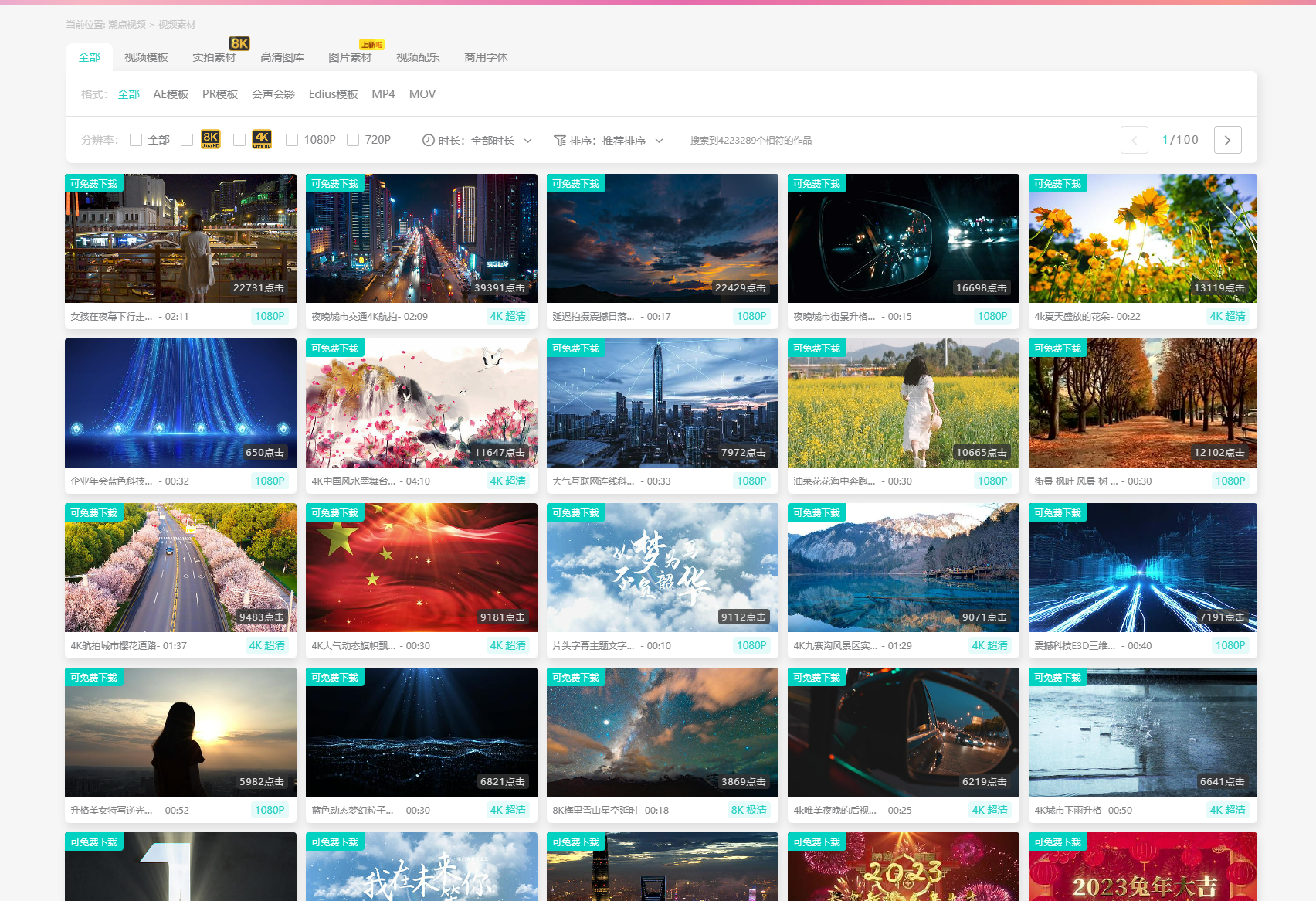Go to the next results page arrow
1316x901 pixels.
1227,140
